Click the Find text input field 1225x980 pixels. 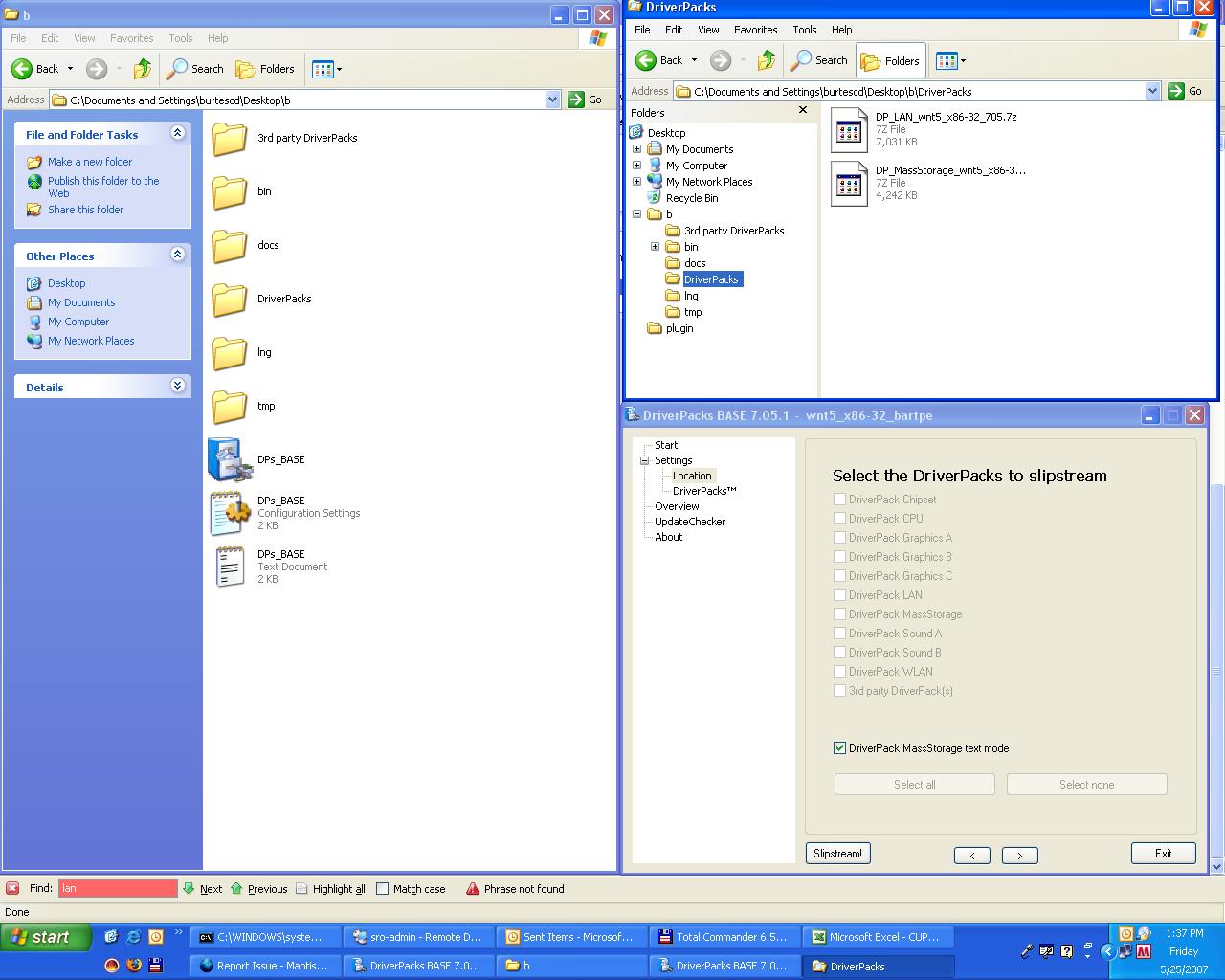coord(118,889)
